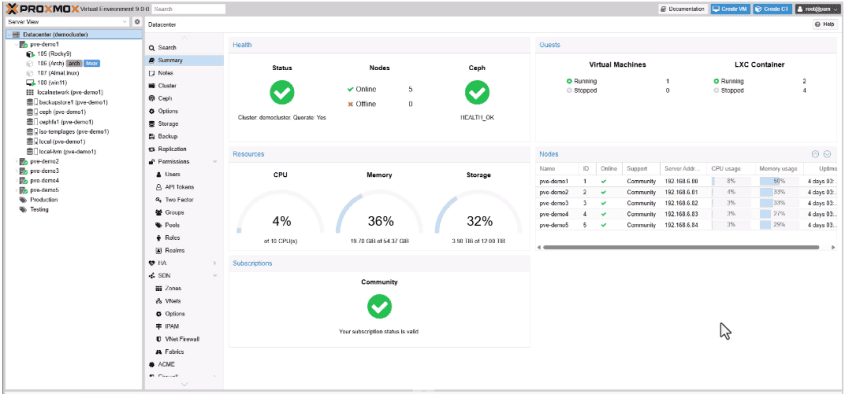Expand the pve-demo2 node in the tree
This screenshot has height=394, width=844.
click(x=16, y=161)
